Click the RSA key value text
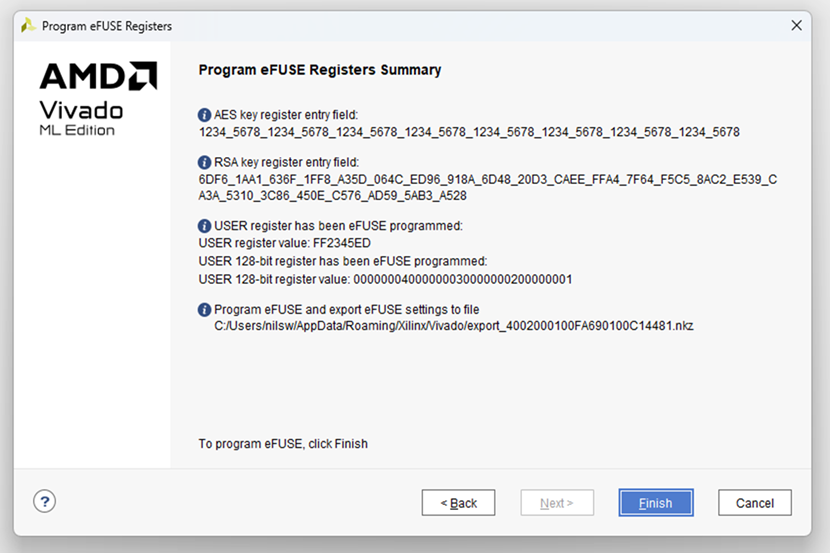 (487, 179)
